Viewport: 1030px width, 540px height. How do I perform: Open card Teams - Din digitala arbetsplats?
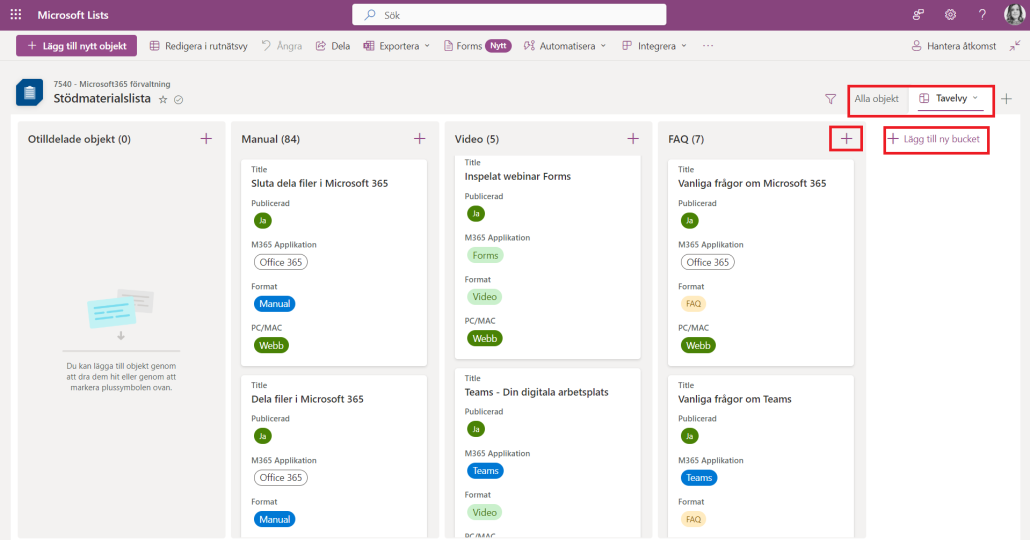547,453
